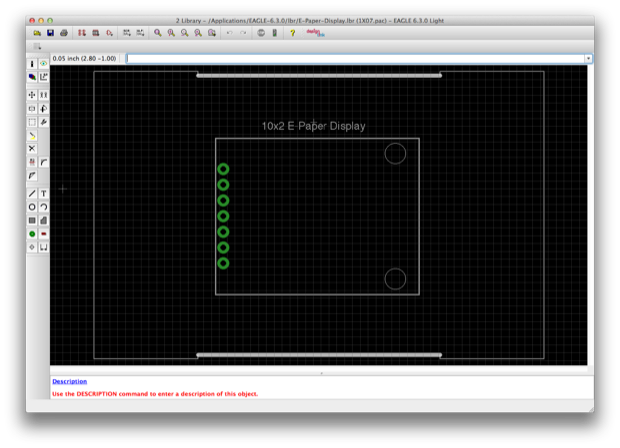Click the zoom out magnifier icon

[185, 33]
